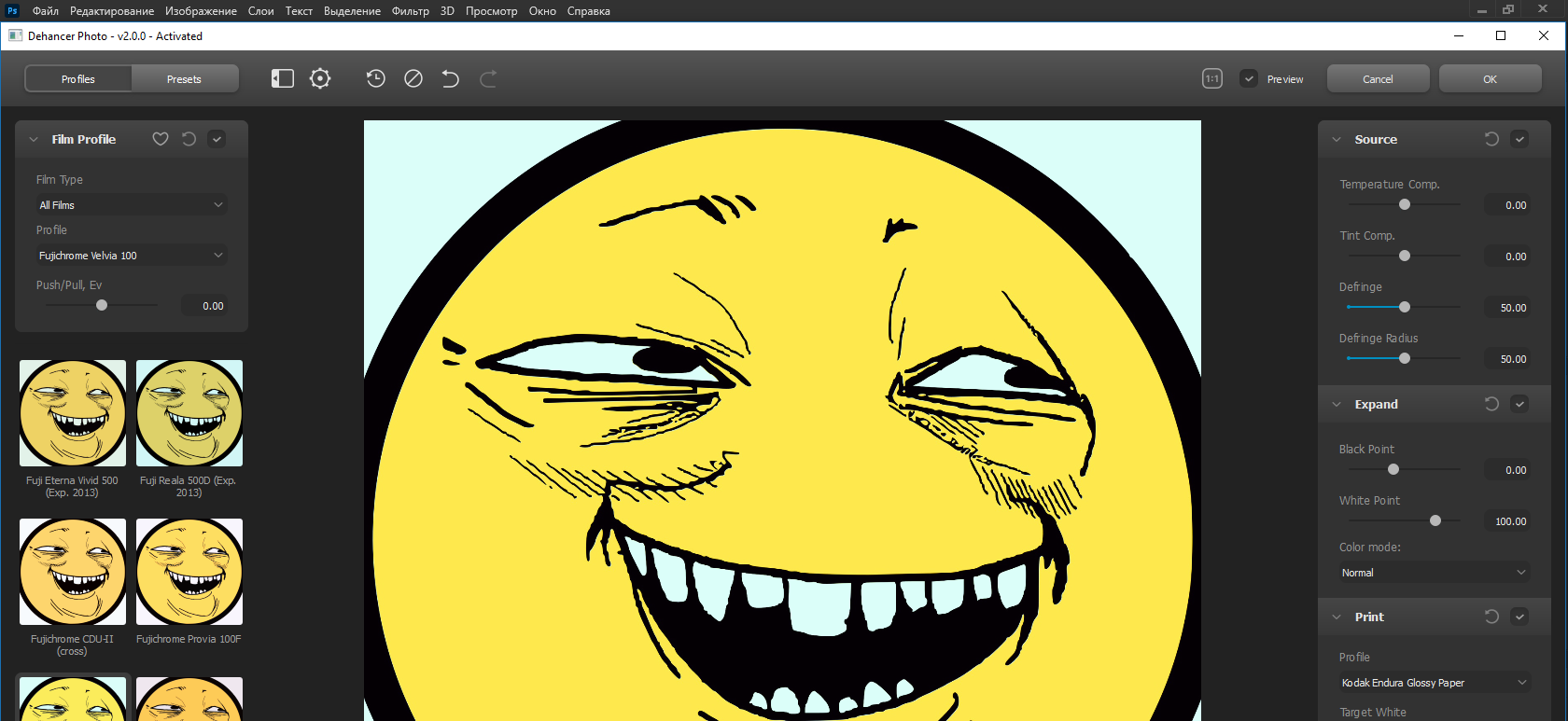Open the history clock icon

(376, 78)
